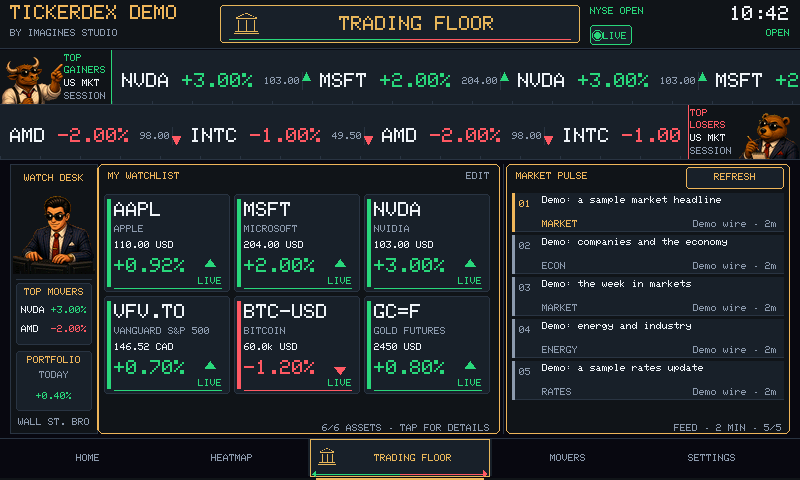This screenshot has width=800, height=480.
Task: Click the 110.00 USD price on AAPL
Action: pos(143,245)
